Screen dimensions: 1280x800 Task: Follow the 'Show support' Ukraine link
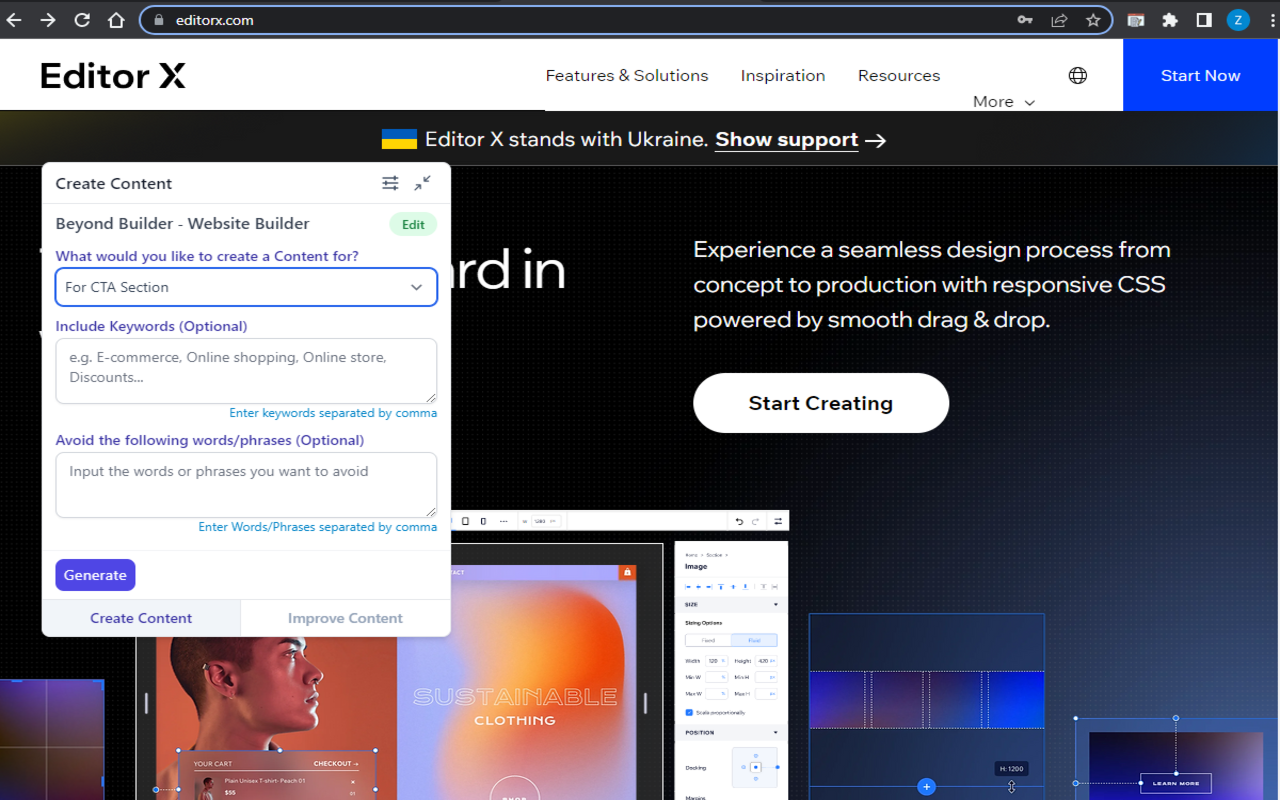pos(786,140)
